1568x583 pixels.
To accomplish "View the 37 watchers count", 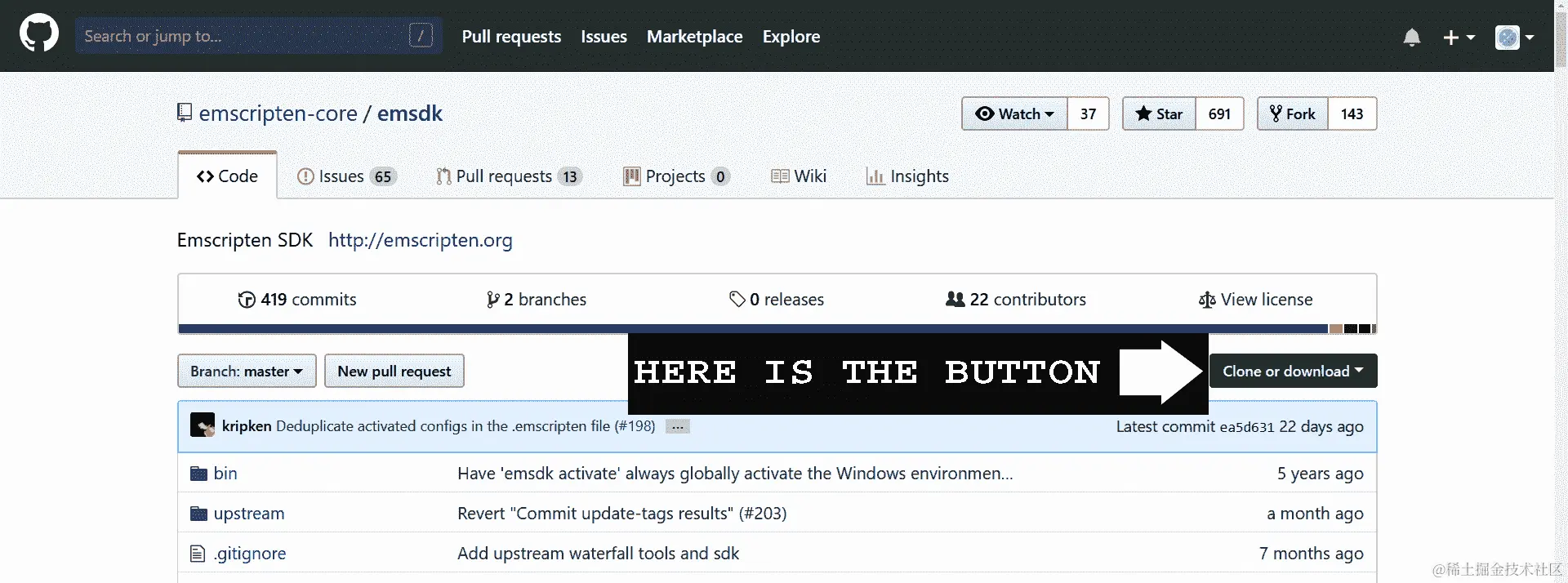I will [x=1088, y=113].
